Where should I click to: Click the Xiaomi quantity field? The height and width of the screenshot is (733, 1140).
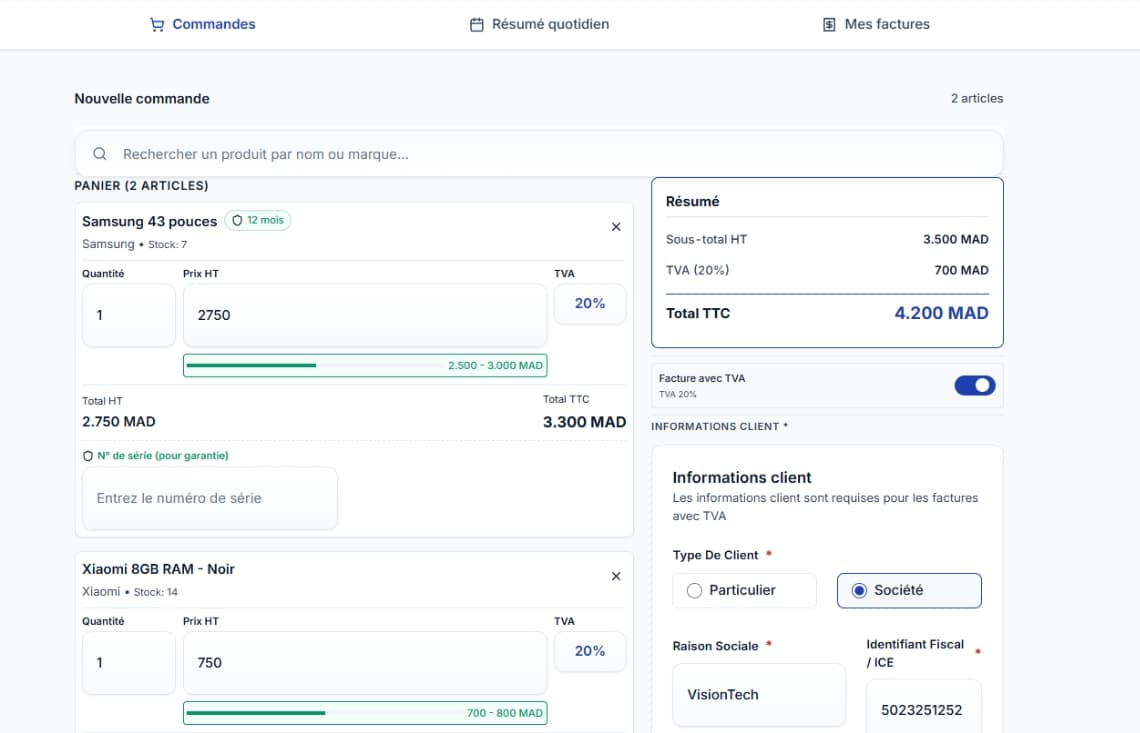(x=128, y=662)
